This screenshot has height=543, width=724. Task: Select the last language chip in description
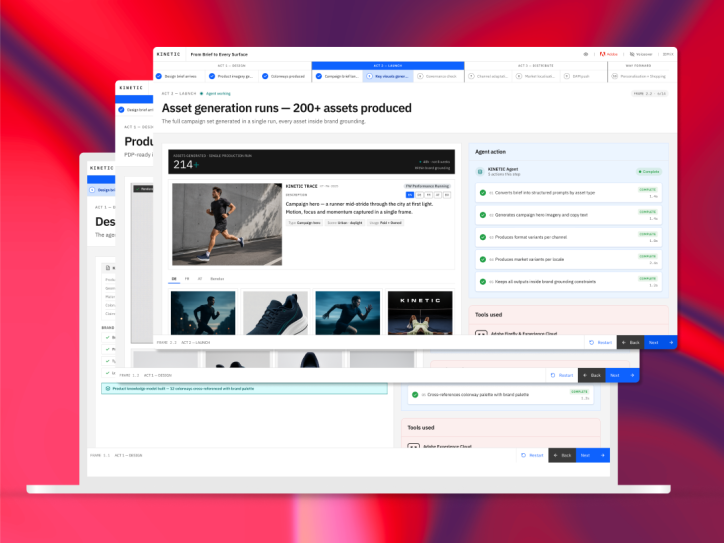447,195
